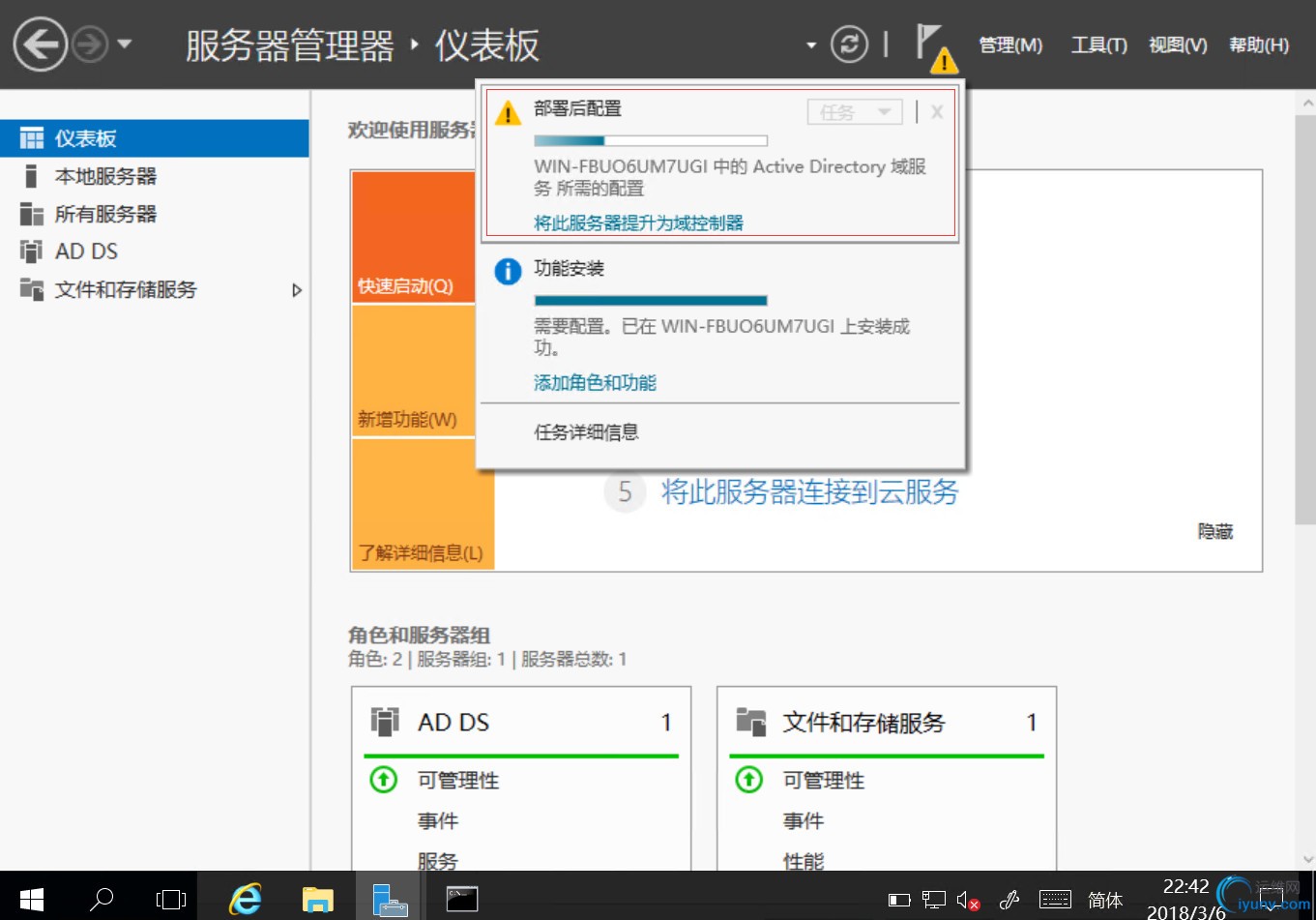
Task: Click the 部署后配置 progress bar
Action: [x=651, y=141]
